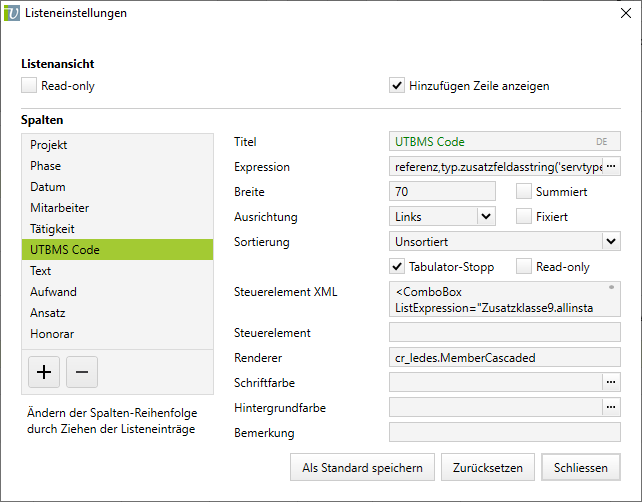Click into the Breite input field
Image resolution: width=642 pixels, height=502 pixels.
(x=441, y=191)
